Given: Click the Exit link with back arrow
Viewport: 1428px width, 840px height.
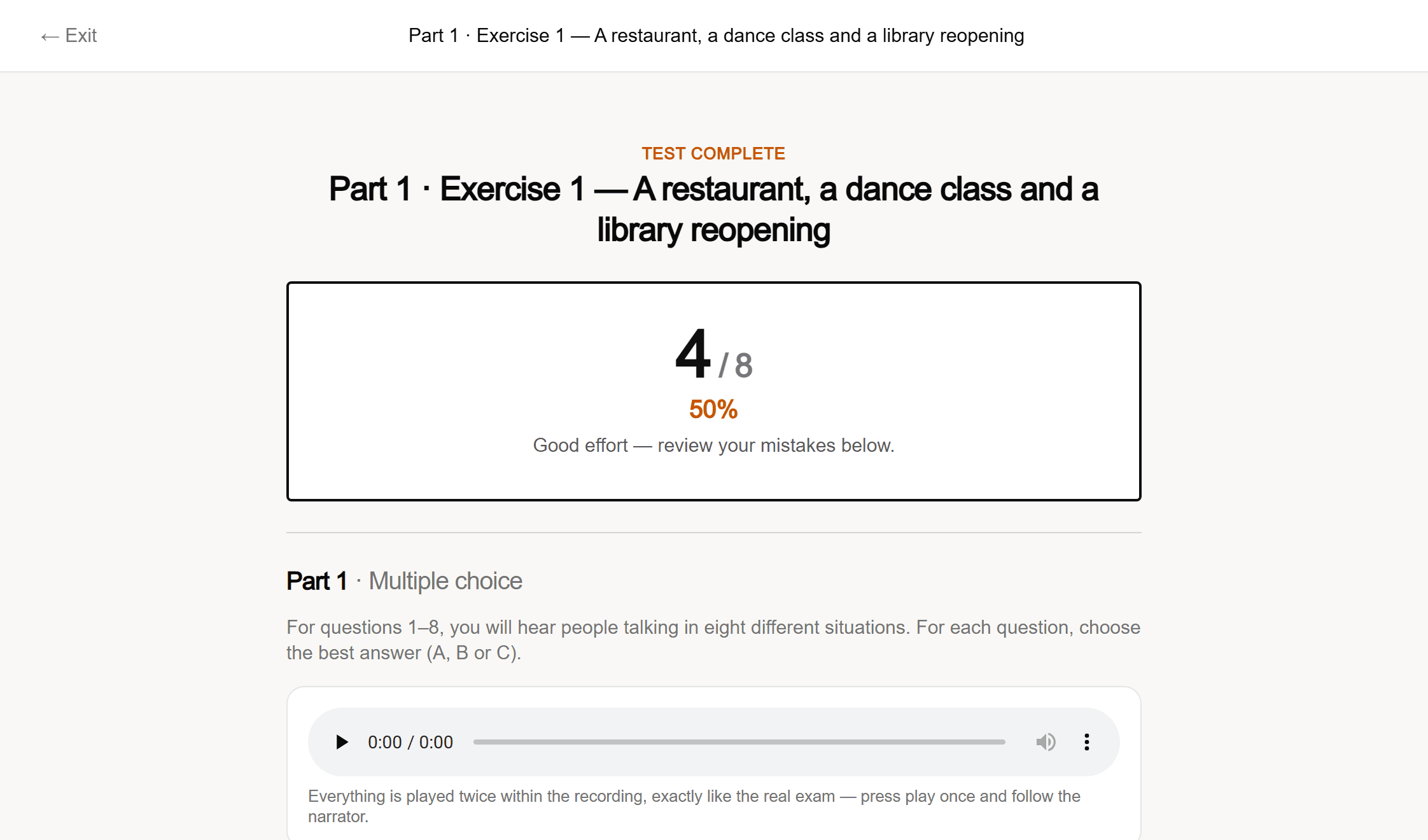Looking at the screenshot, I should [x=69, y=36].
